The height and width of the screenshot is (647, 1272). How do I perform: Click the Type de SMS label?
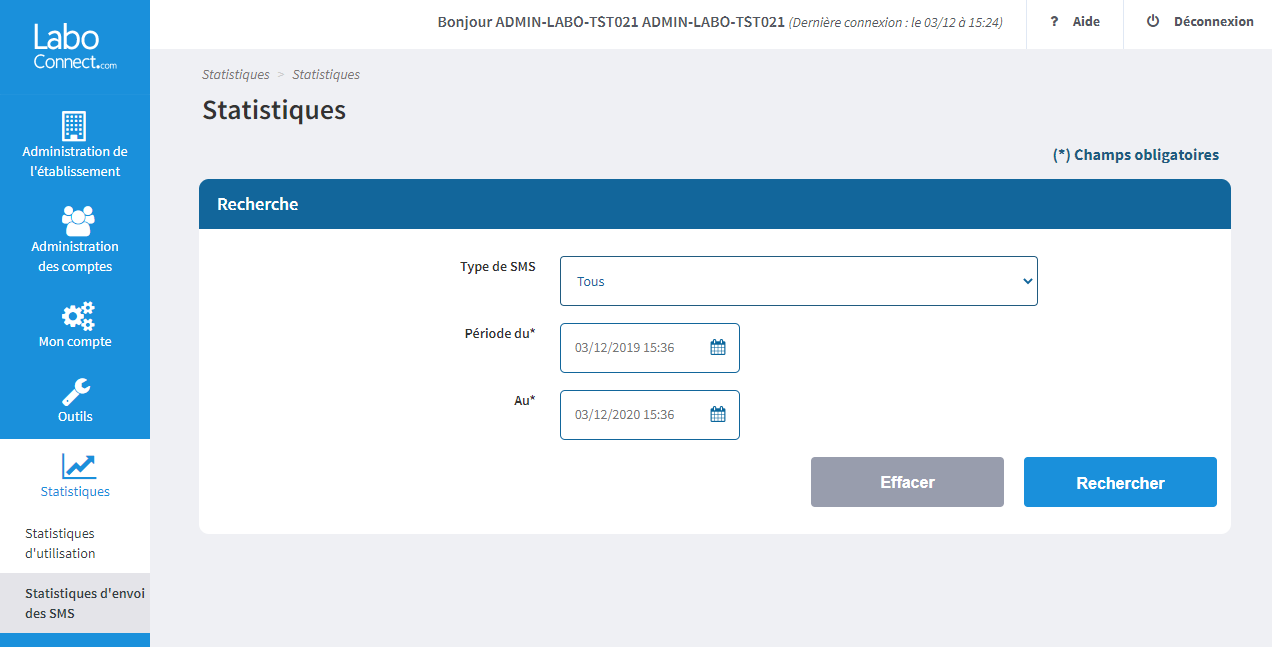498,267
